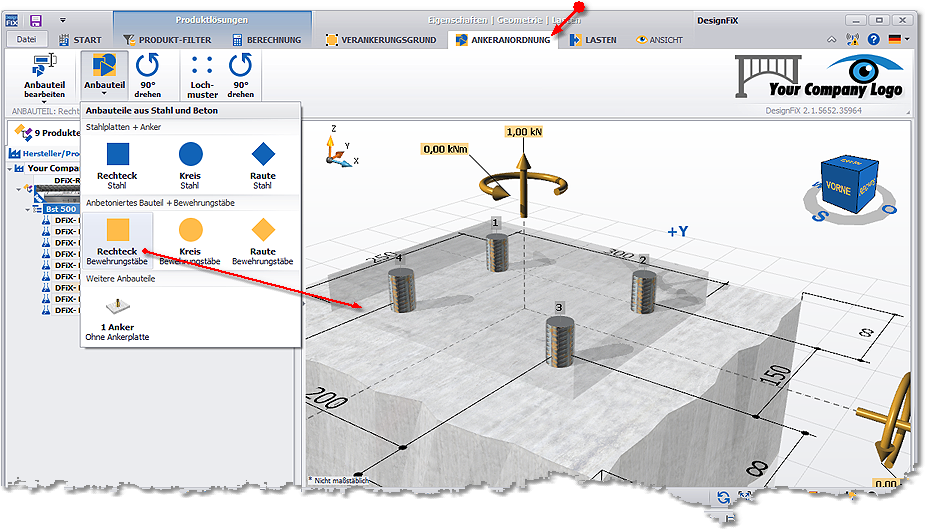Select the ANKERANORDNUNG tab

coord(503,40)
